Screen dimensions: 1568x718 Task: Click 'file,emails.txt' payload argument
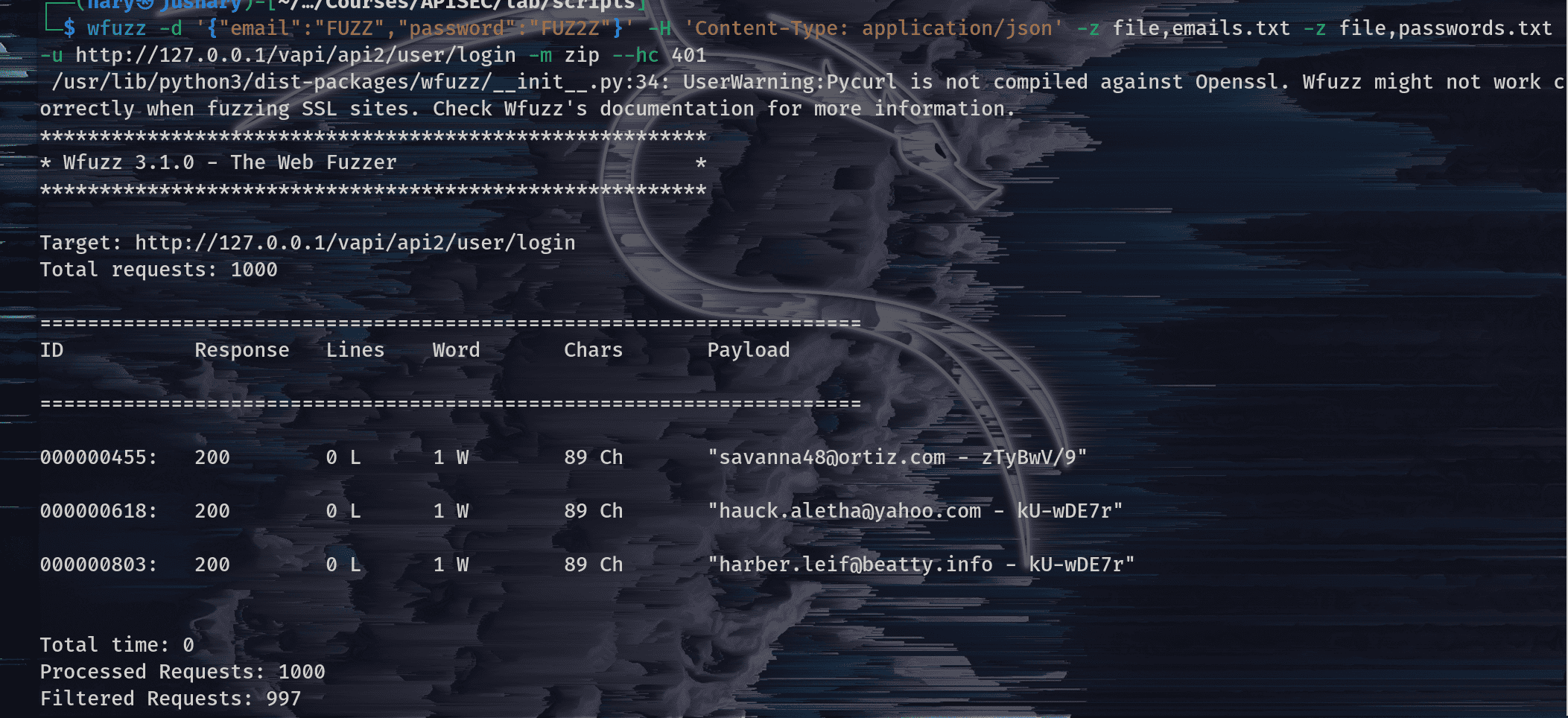[1201, 28]
